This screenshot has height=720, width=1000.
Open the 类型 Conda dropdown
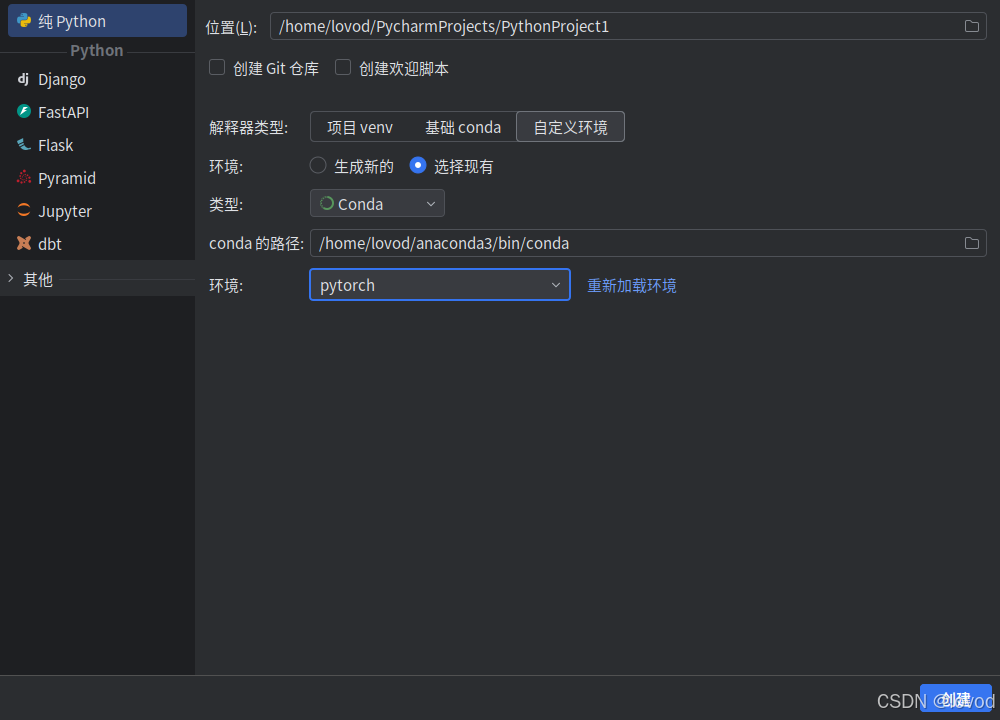(x=377, y=203)
